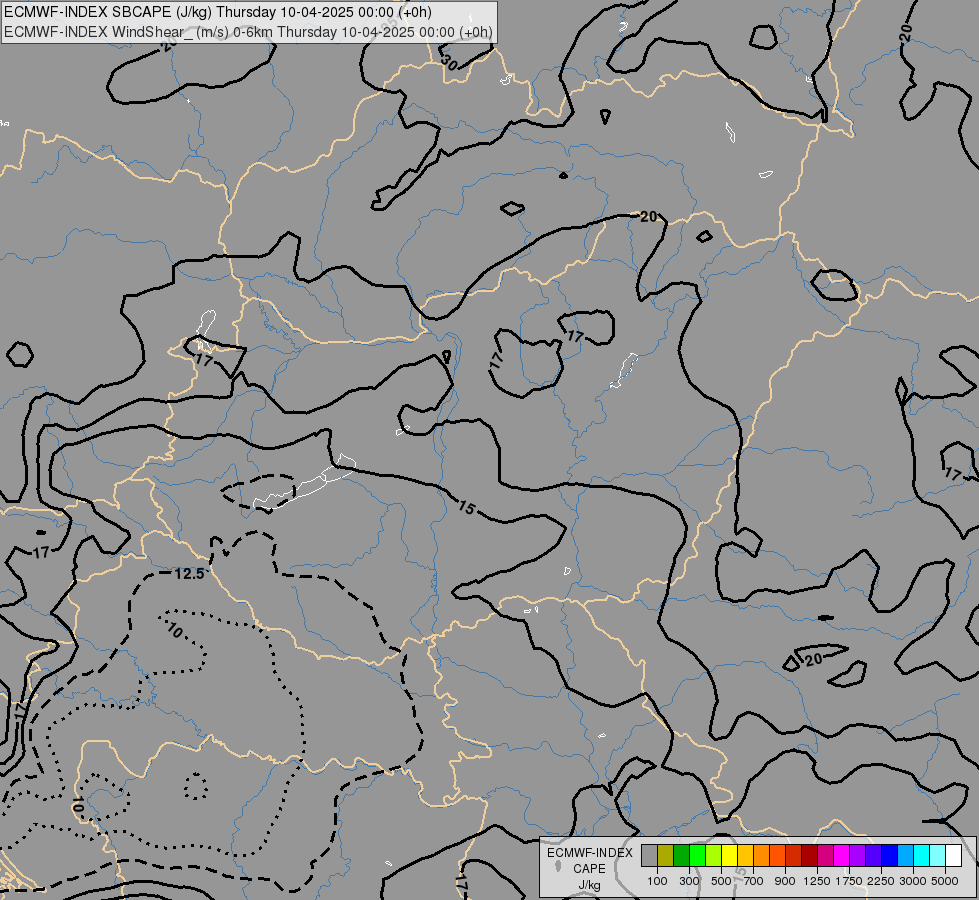The width and height of the screenshot is (979, 900).
Task: Click the 300 value on the legend scale
Action: tap(689, 881)
